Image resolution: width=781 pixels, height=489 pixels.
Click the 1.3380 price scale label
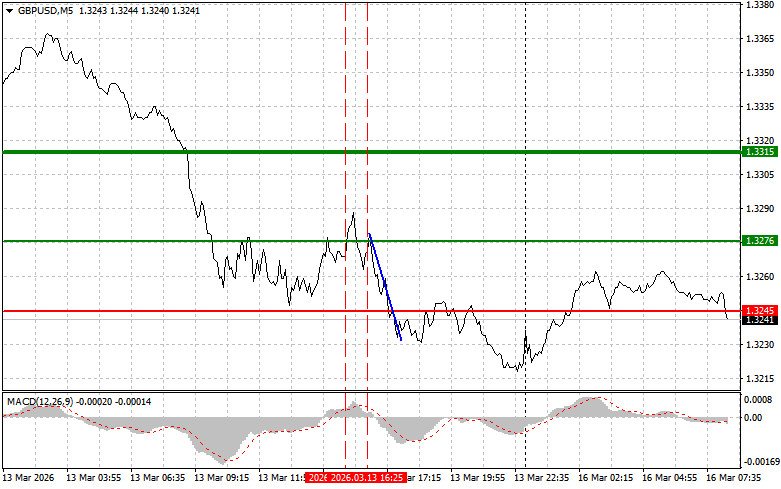click(758, 5)
